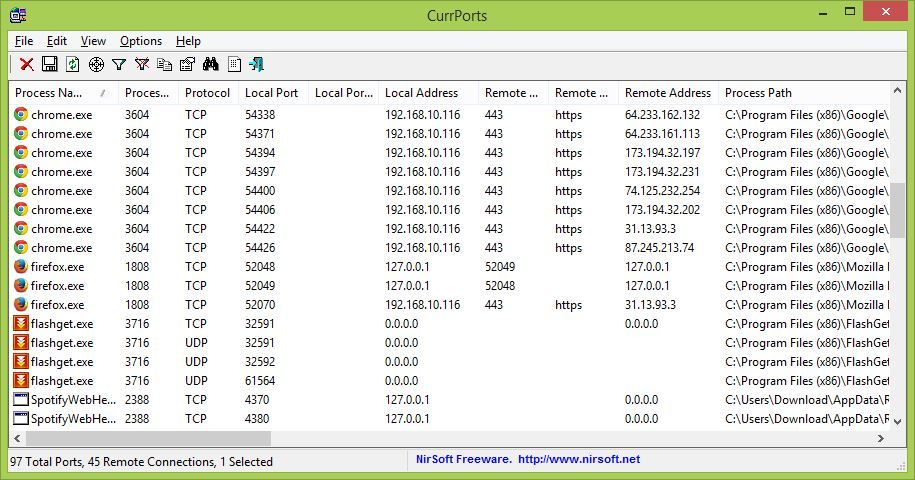Click Chrome icon on port 54394 row
Screen dimensions: 915x480
coord(21,152)
